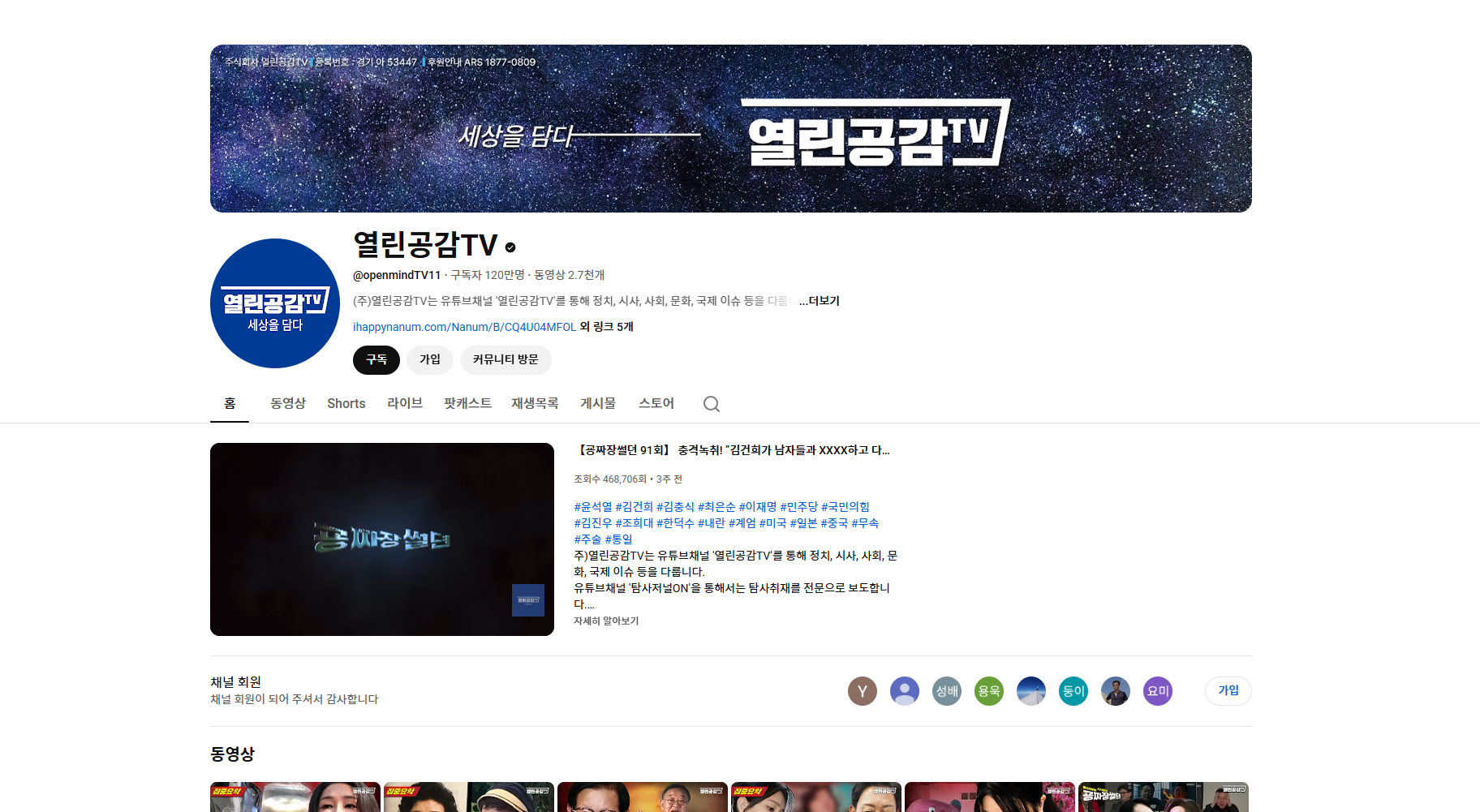Click the 열린공감TV round channel avatar
This screenshot has height=812, width=1480.
click(275, 303)
